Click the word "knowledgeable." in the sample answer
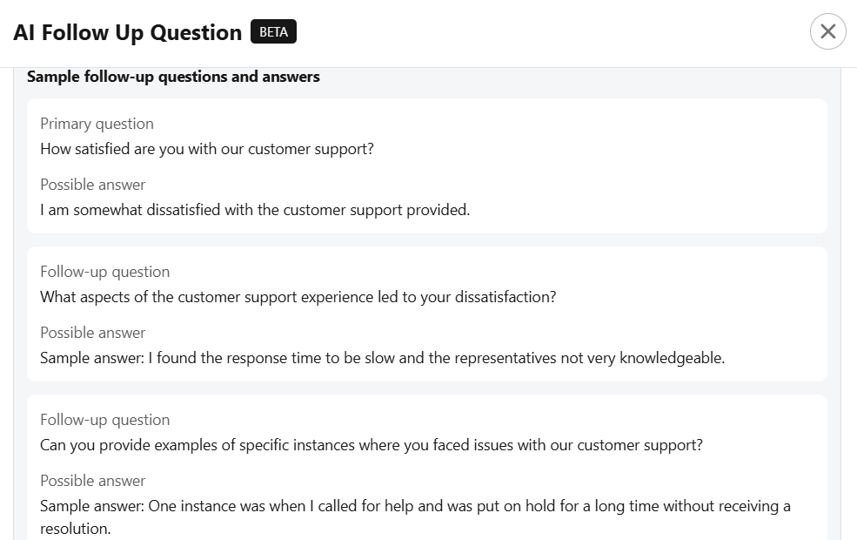 (x=672, y=358)
